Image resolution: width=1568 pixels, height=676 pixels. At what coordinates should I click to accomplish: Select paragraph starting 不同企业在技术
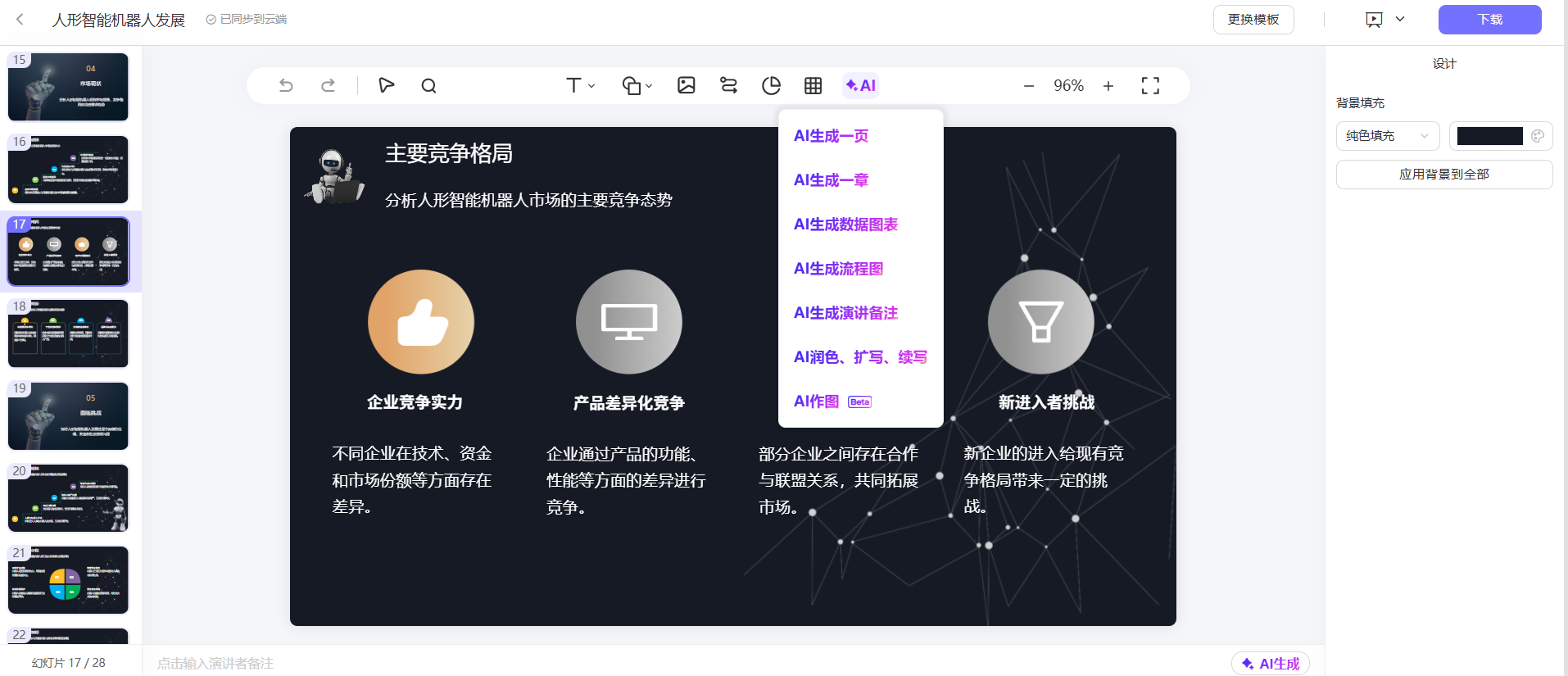click(412, 480)
